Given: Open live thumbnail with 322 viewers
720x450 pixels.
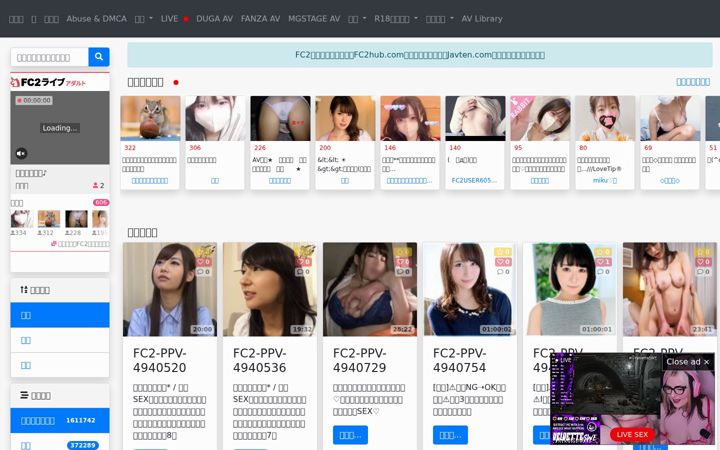Looking at the screenshot, I should pyautogui.click(x=150, y=118).
